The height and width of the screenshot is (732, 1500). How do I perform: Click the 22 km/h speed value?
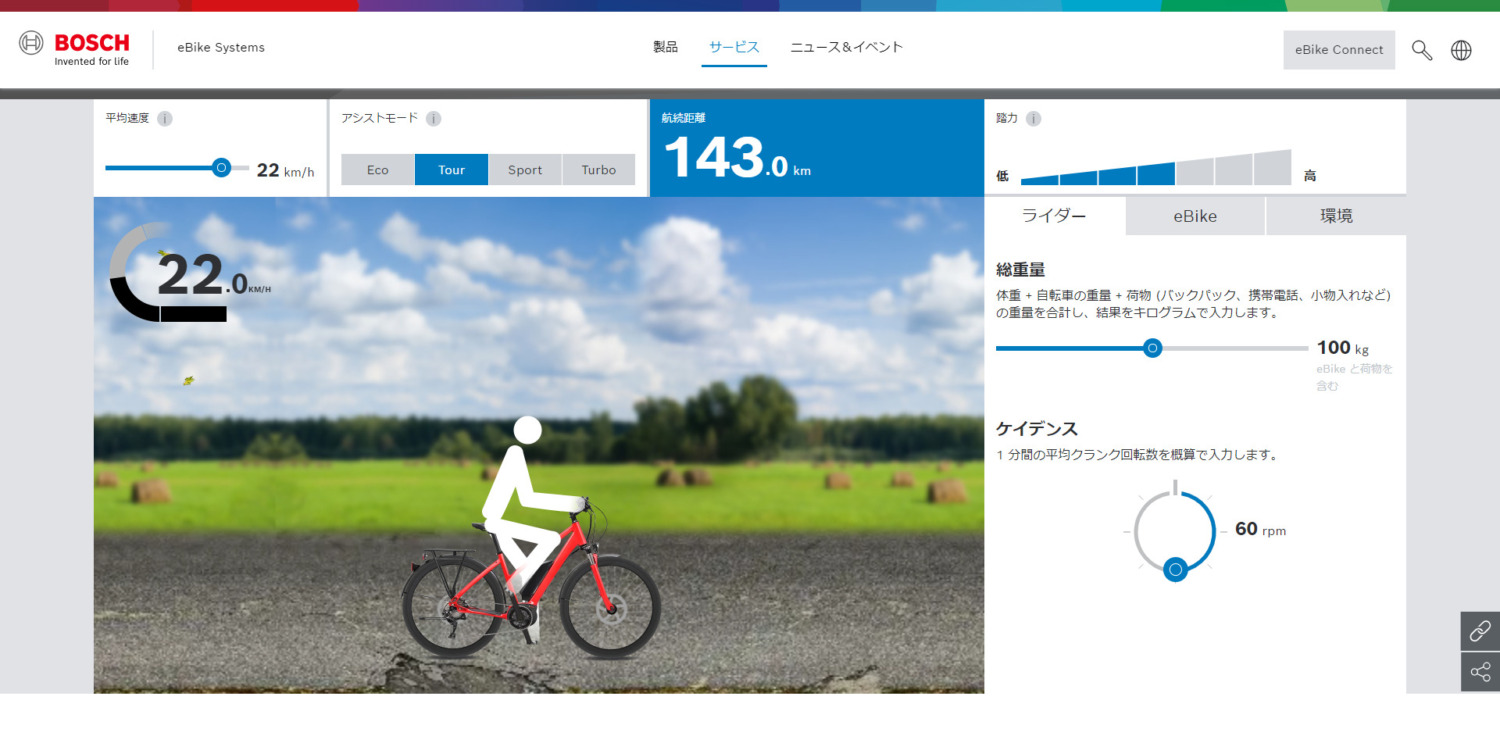[285, 170]
